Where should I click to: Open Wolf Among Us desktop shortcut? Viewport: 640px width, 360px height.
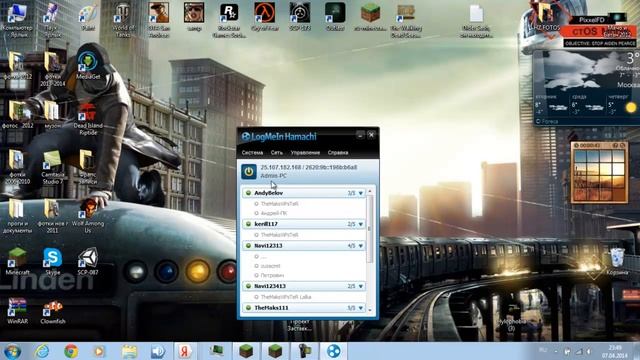tap(88, 216)
